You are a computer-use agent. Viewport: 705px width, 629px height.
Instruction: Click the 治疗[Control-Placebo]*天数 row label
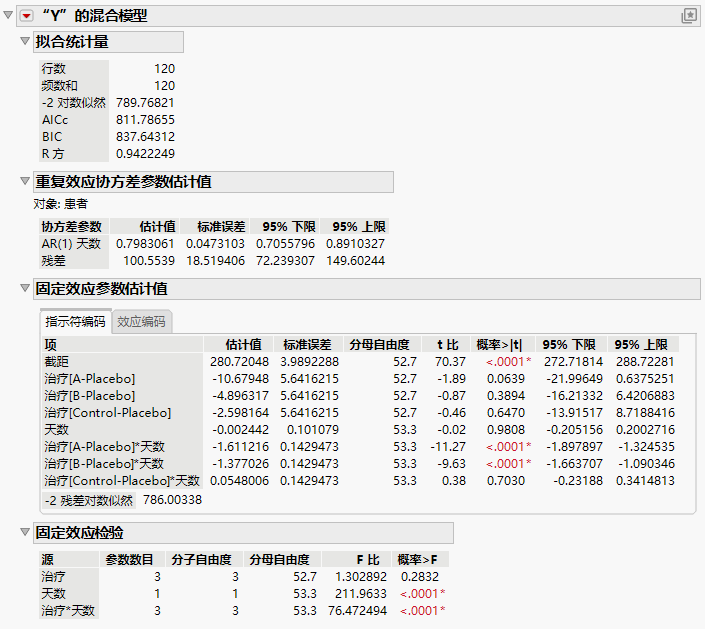122,481
